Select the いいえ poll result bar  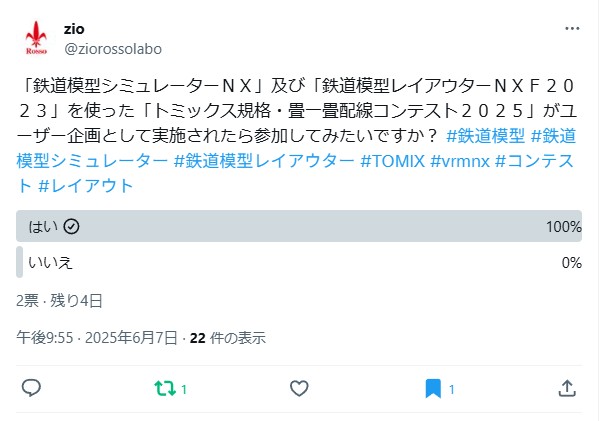(x=299, y=262)
